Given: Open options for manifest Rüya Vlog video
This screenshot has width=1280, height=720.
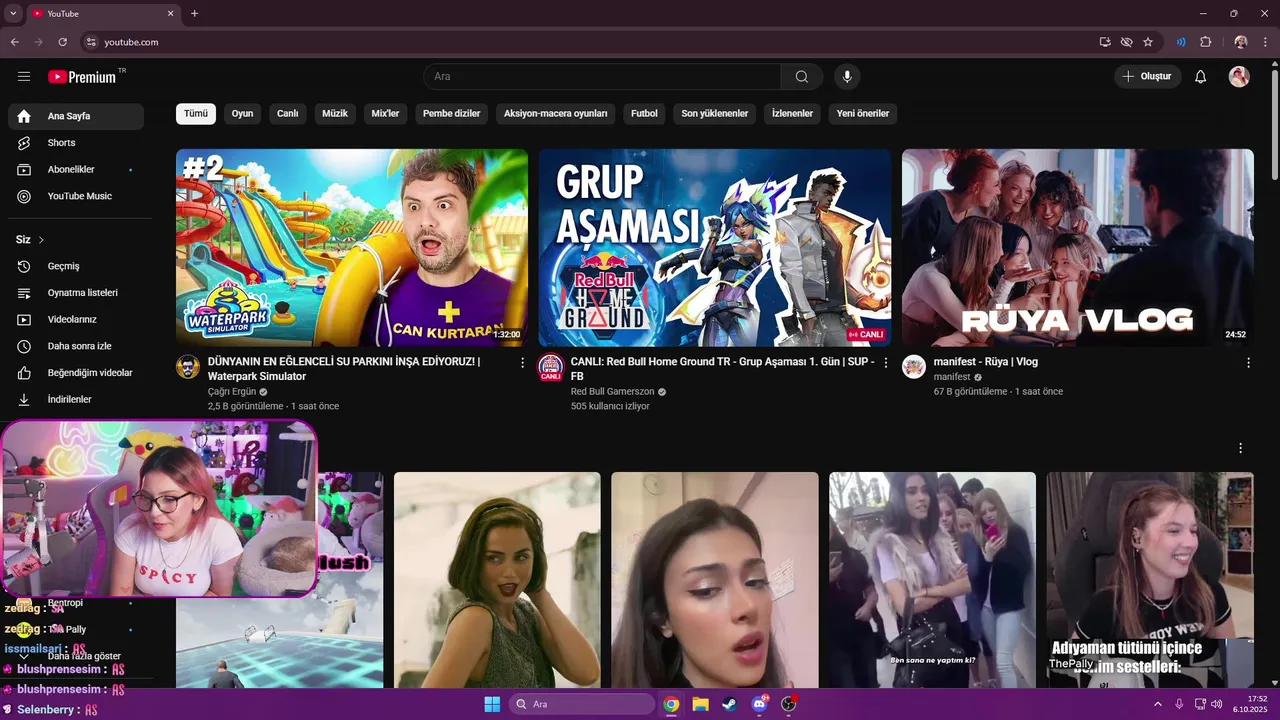Looking at the screenshot, I should [x=1248, y=363].
